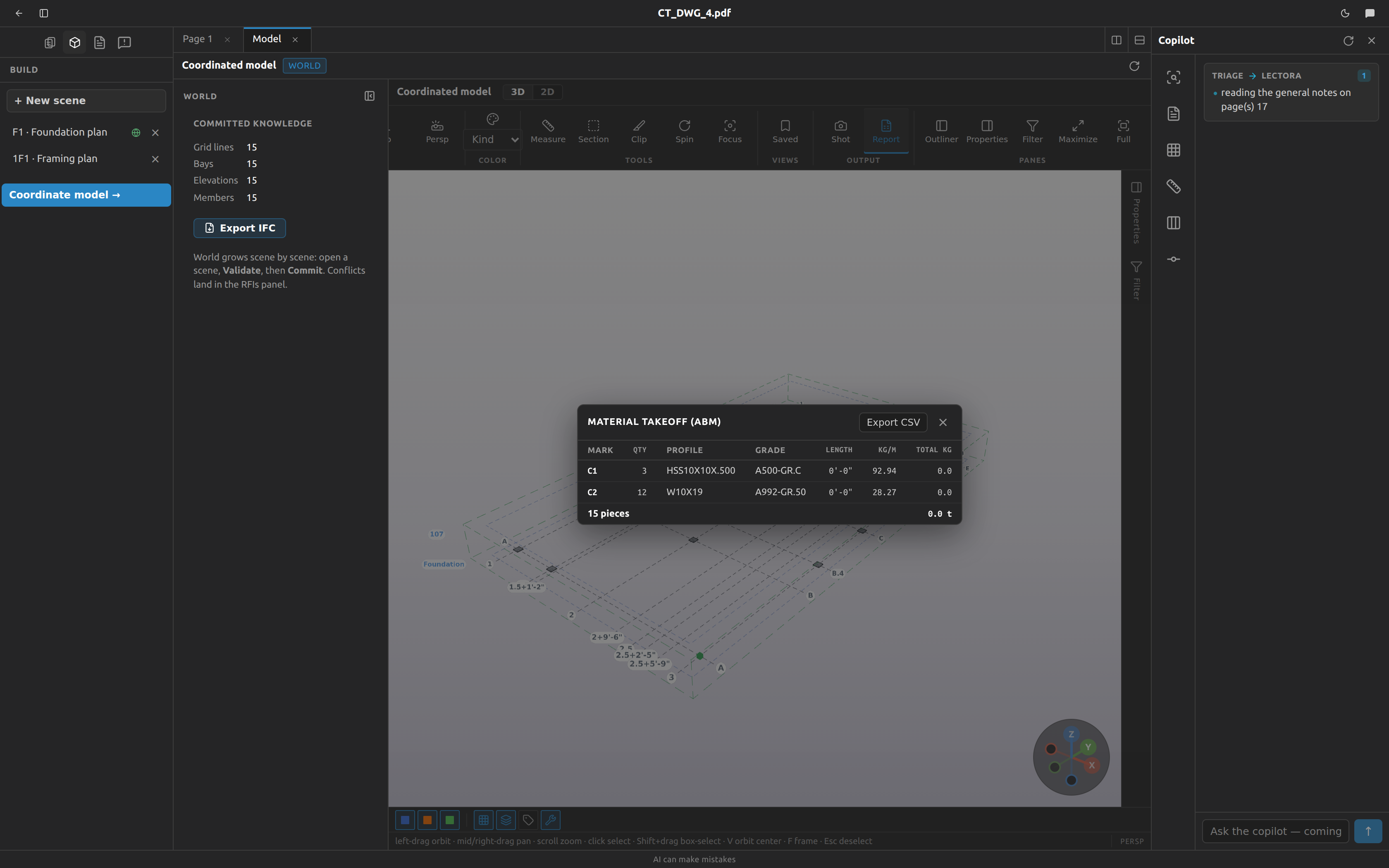1389x868 pixels.
Task: Open the Kind color dropdown
Action: click(x=492, y=140)
